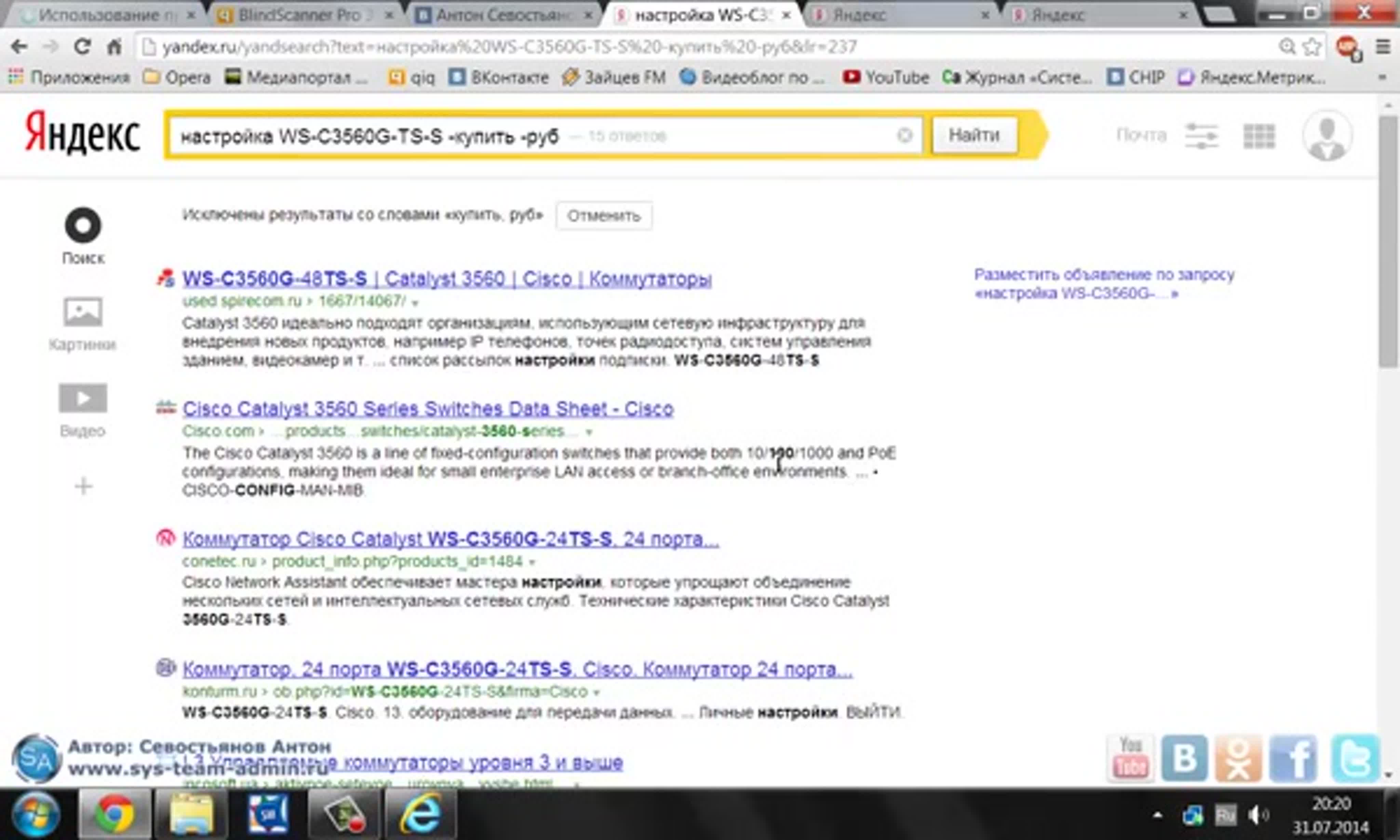Image resolution: width=1400 pixels, height=840 pixels.
Task: Switch to the BlindScanner Pro tab
Action: point(306,15)
